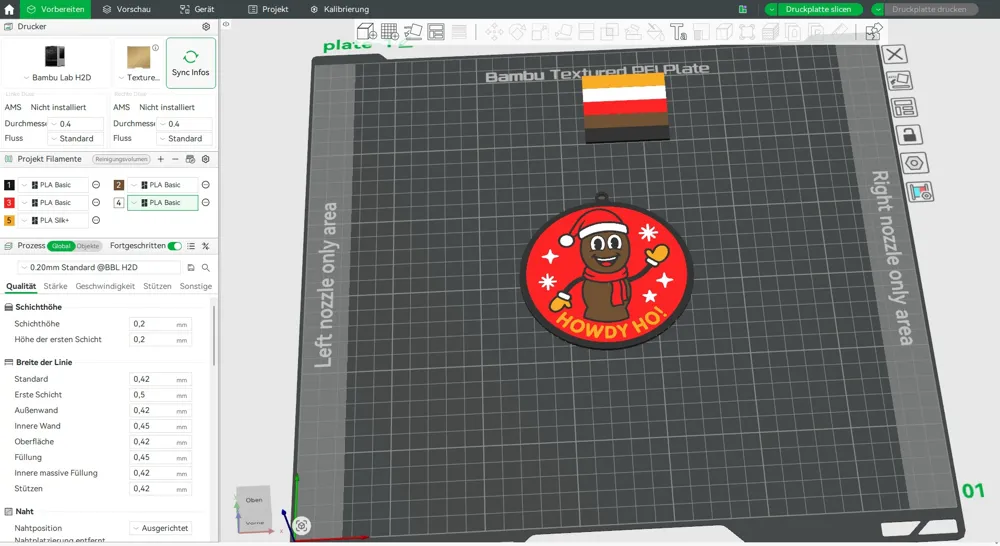Delete filament 2 PLA Basic row
The image size is (1000, 546).
[x=205, y=184]
